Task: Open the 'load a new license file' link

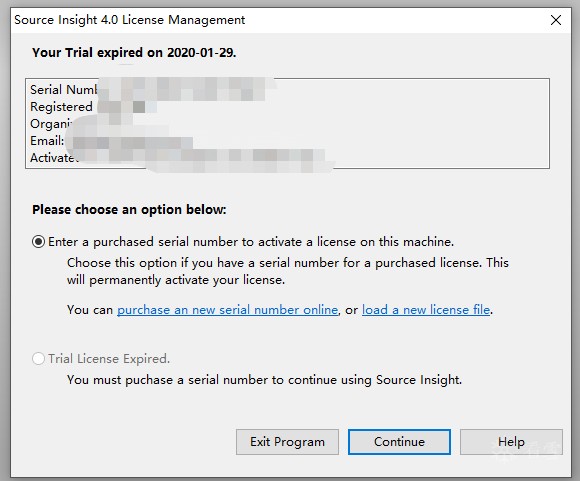Action: click(426, 310)
